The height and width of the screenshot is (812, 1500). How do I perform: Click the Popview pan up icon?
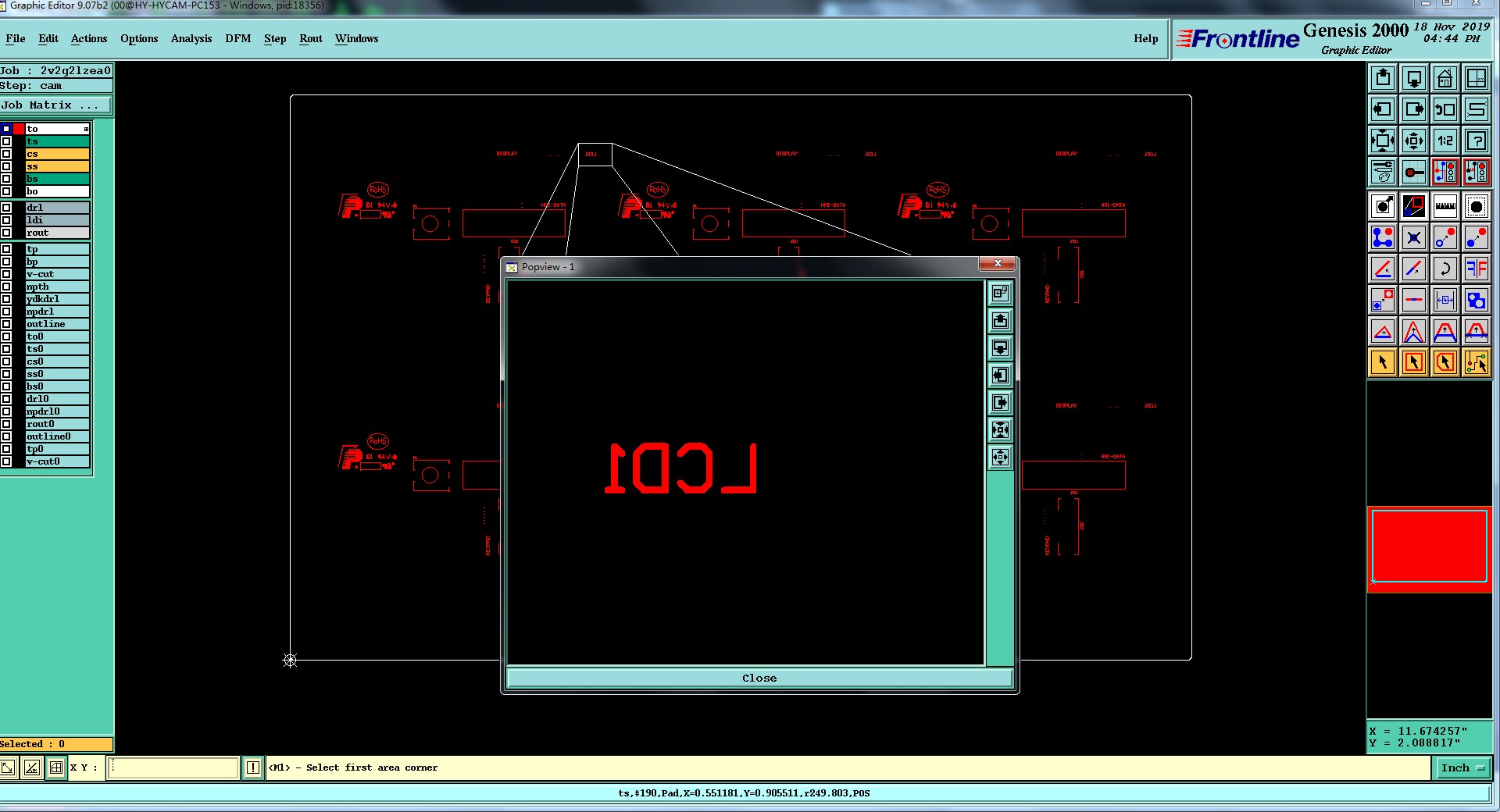pyautogui.click(x=1000, y=321)
